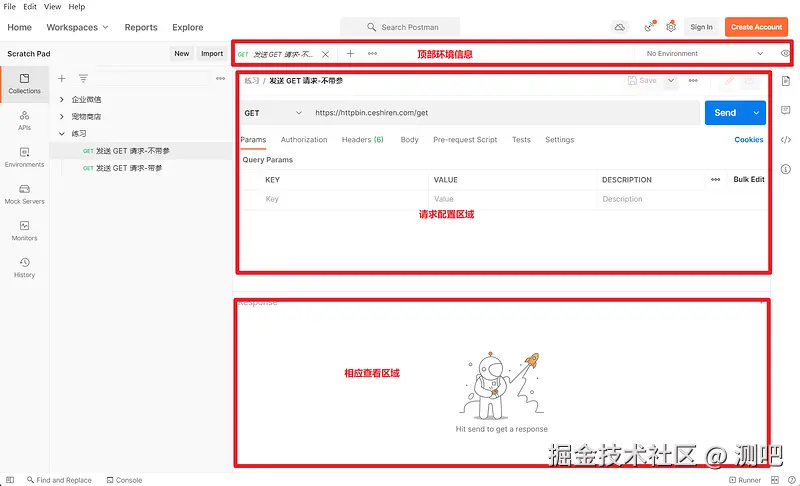Open the Cookies link
The height and width of the screenshot is (486, 800).
(x=749, y=140)
